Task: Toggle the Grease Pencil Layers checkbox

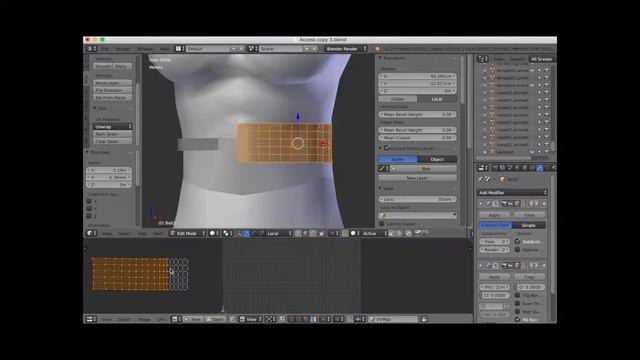Action: [x=387, y=148]
